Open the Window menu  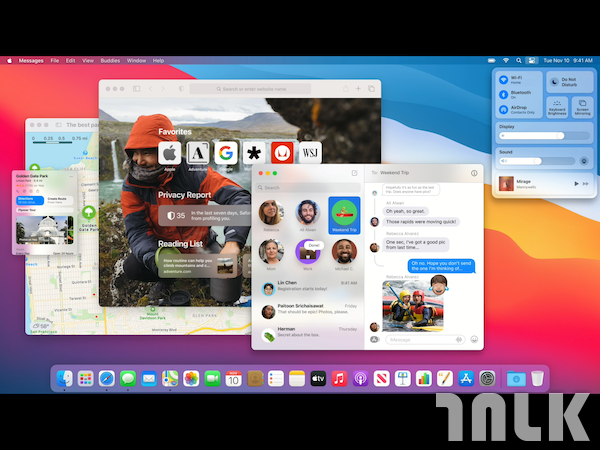[136, 60]
